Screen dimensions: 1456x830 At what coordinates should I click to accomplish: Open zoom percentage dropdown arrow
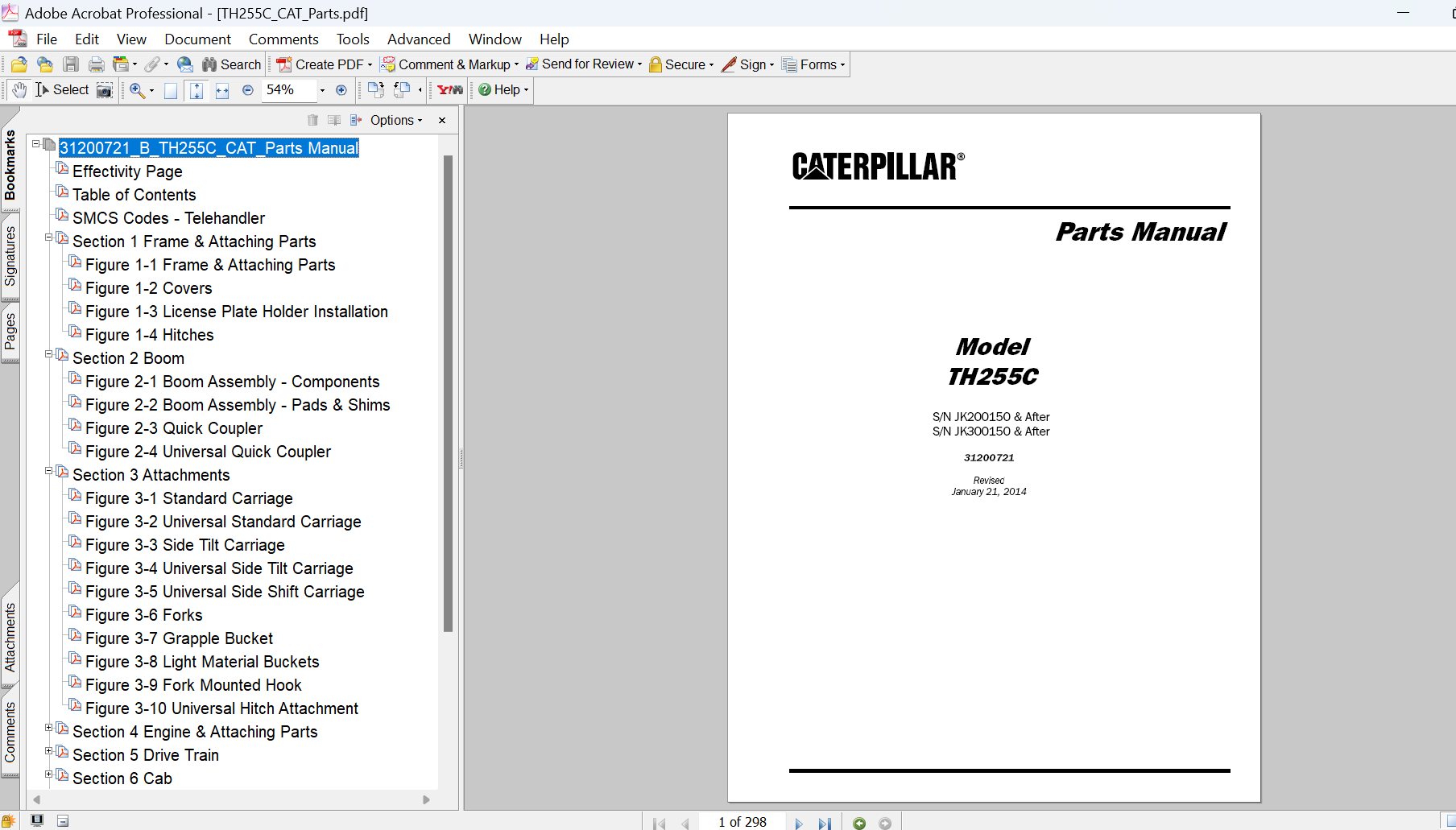(x=322, y=90)
